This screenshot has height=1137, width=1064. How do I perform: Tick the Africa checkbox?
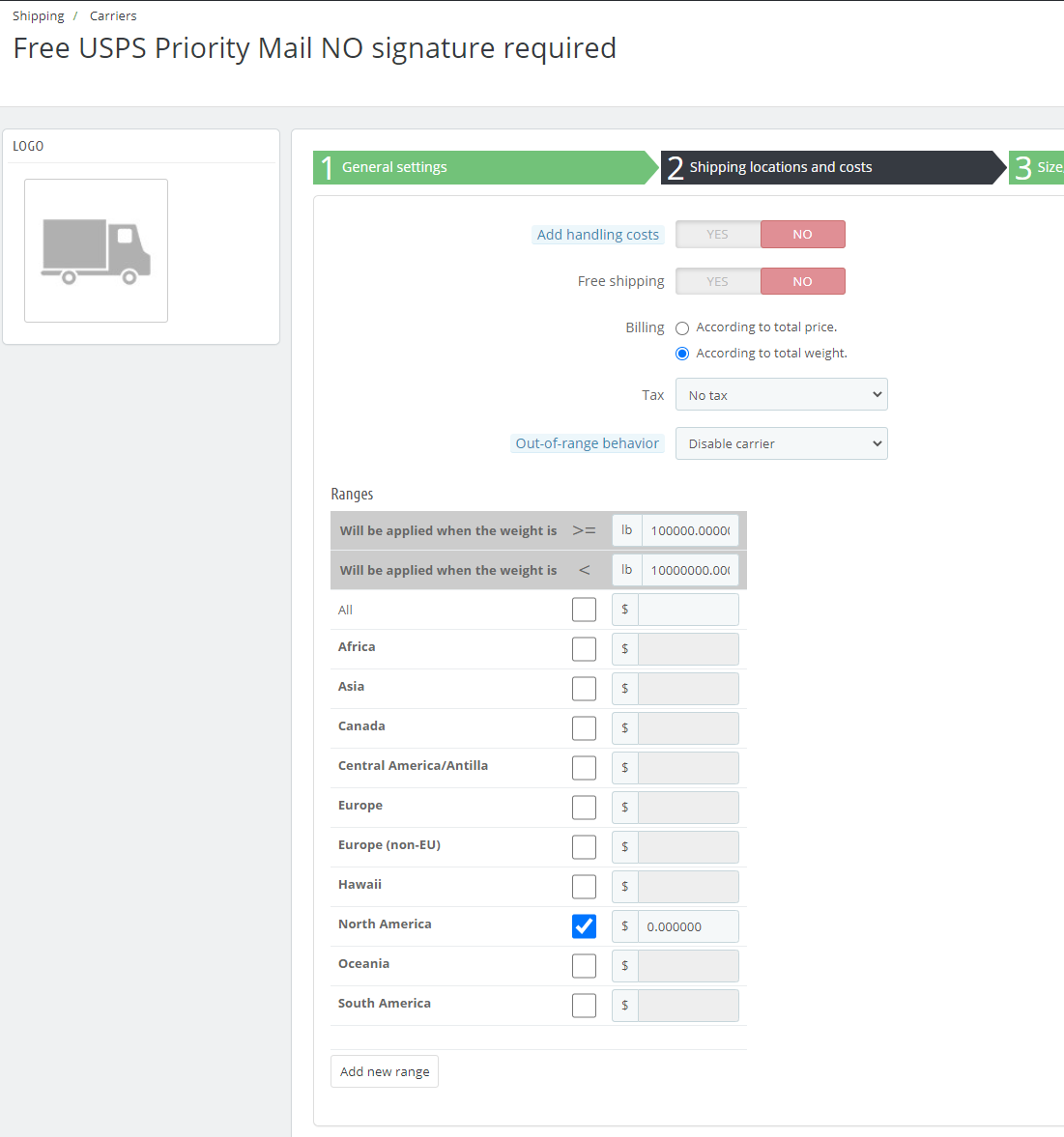(x=584, y=649)
